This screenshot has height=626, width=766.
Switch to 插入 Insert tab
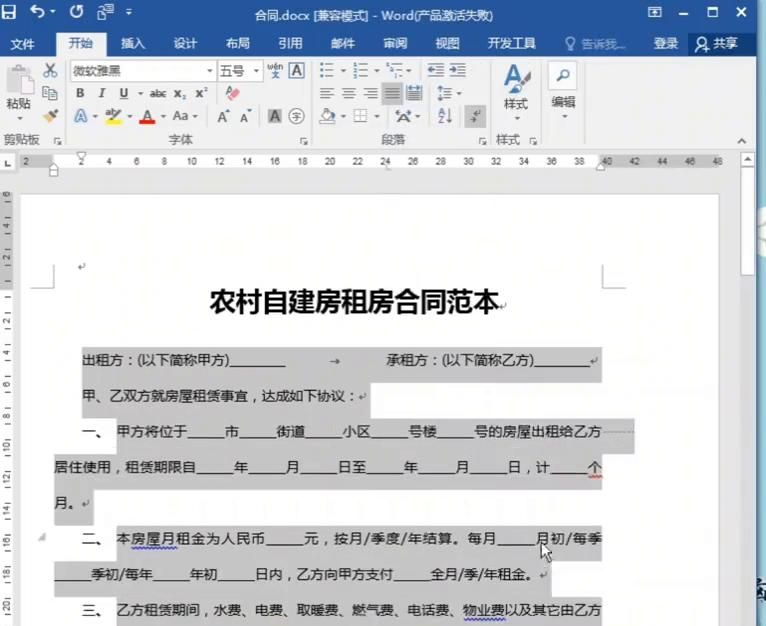point(133,43)
